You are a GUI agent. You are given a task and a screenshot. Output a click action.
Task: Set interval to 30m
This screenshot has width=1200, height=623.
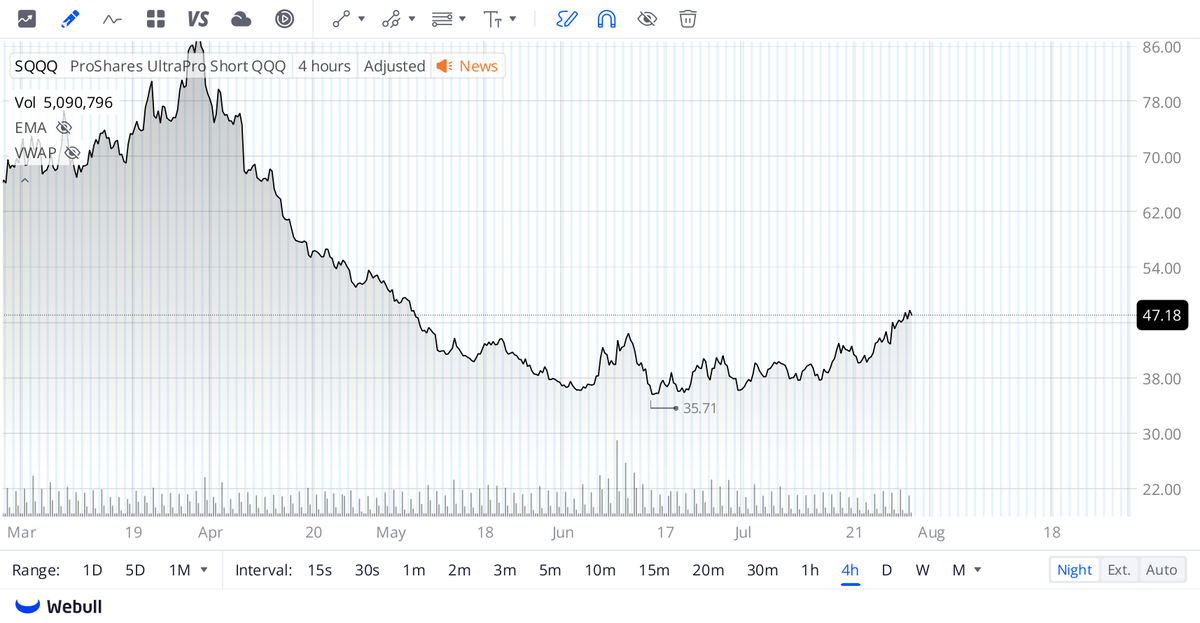(762, 570)
